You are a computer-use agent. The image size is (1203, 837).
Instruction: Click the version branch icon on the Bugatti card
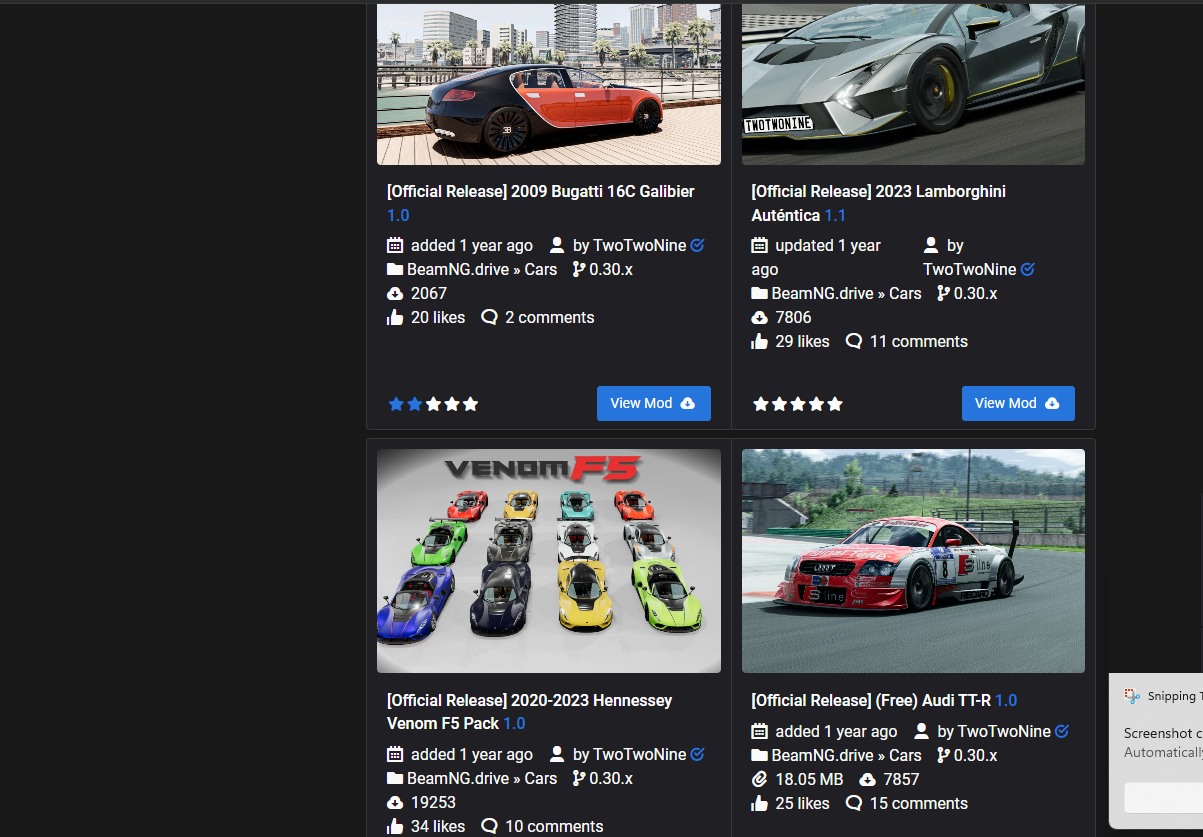click(x=579, y=269)
